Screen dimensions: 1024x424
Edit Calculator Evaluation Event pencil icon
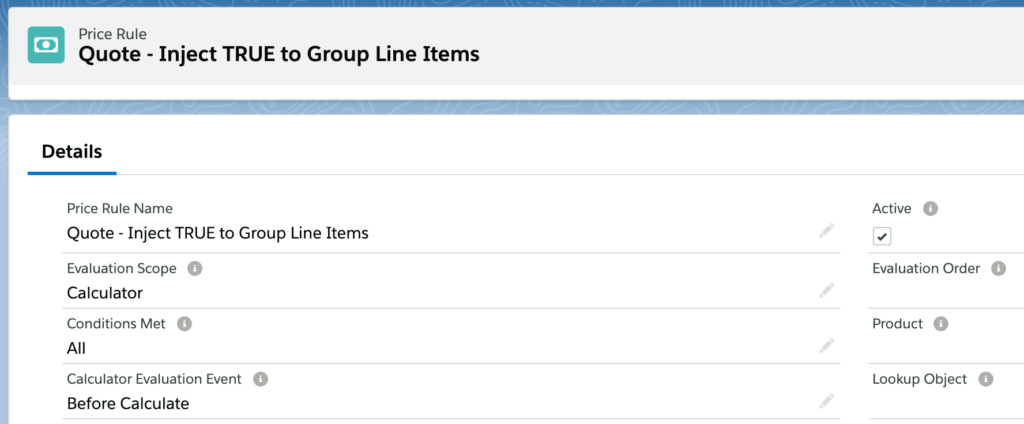coord(827,401)
